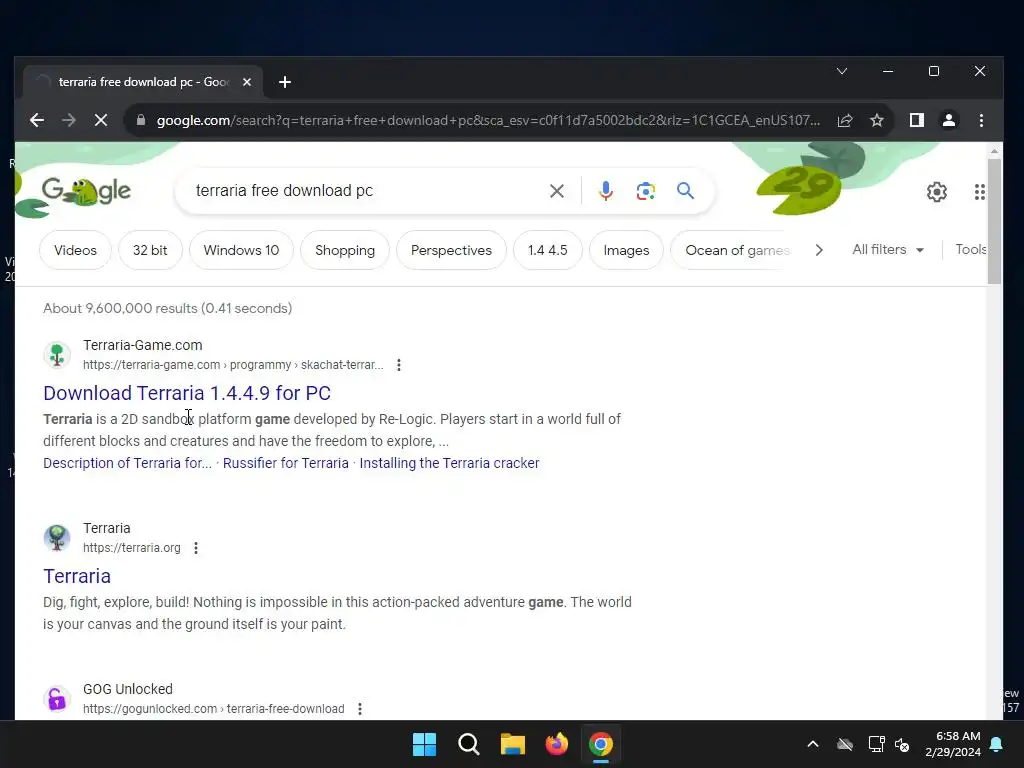Share this page icon in address bar

click(845, 120)
